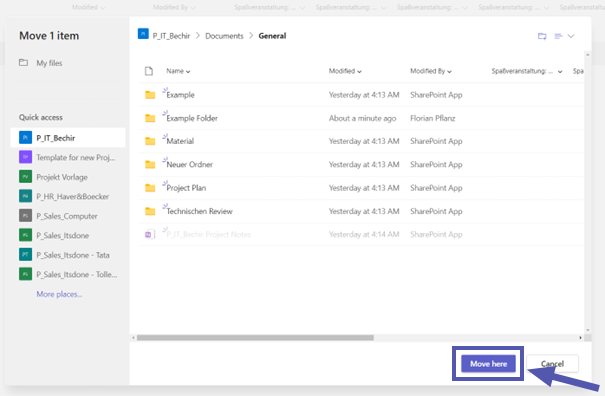Screen dimensions: 605x396
Task: Click the new folder icon at top right
Action: coord(542,36)
